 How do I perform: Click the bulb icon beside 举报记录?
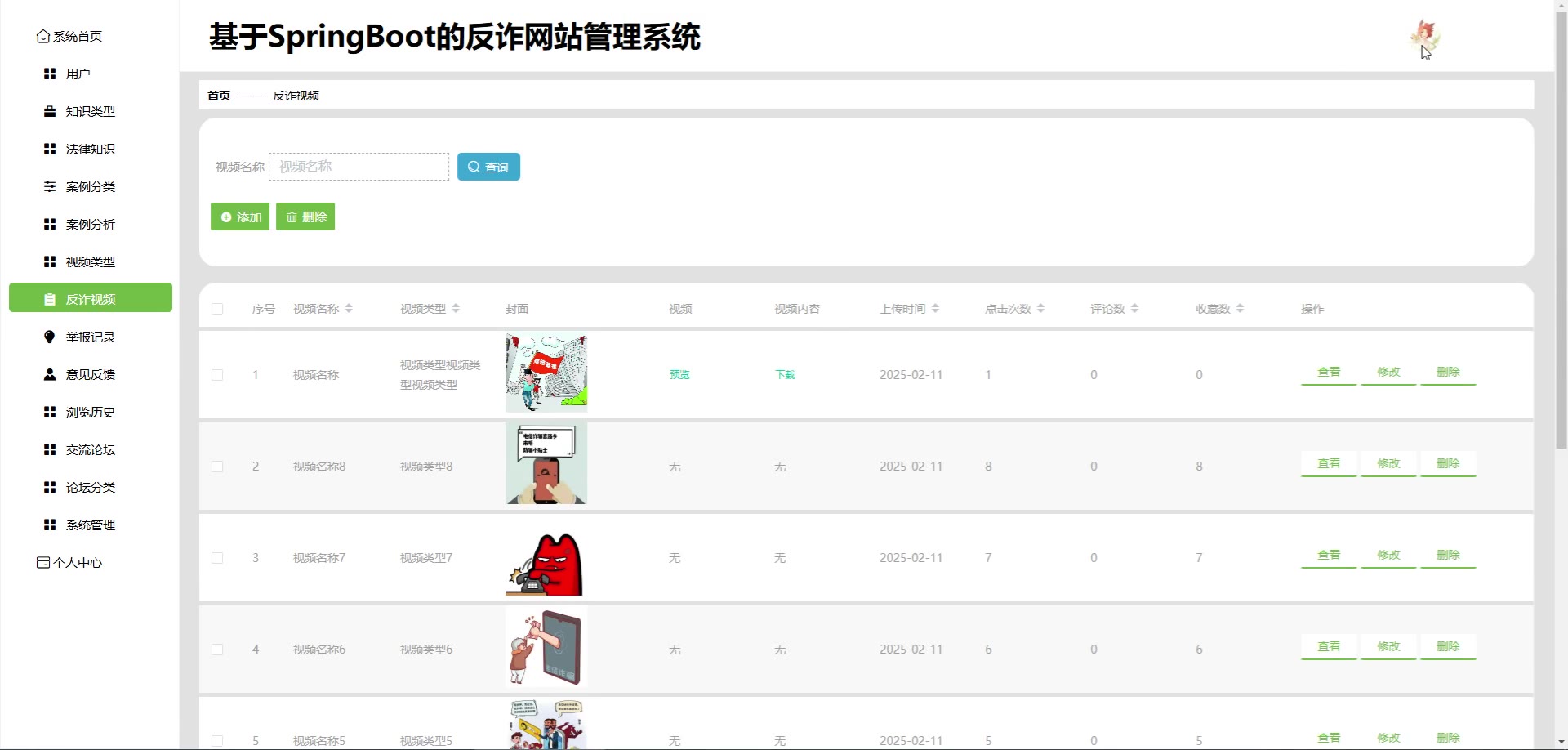click(50, 337)
